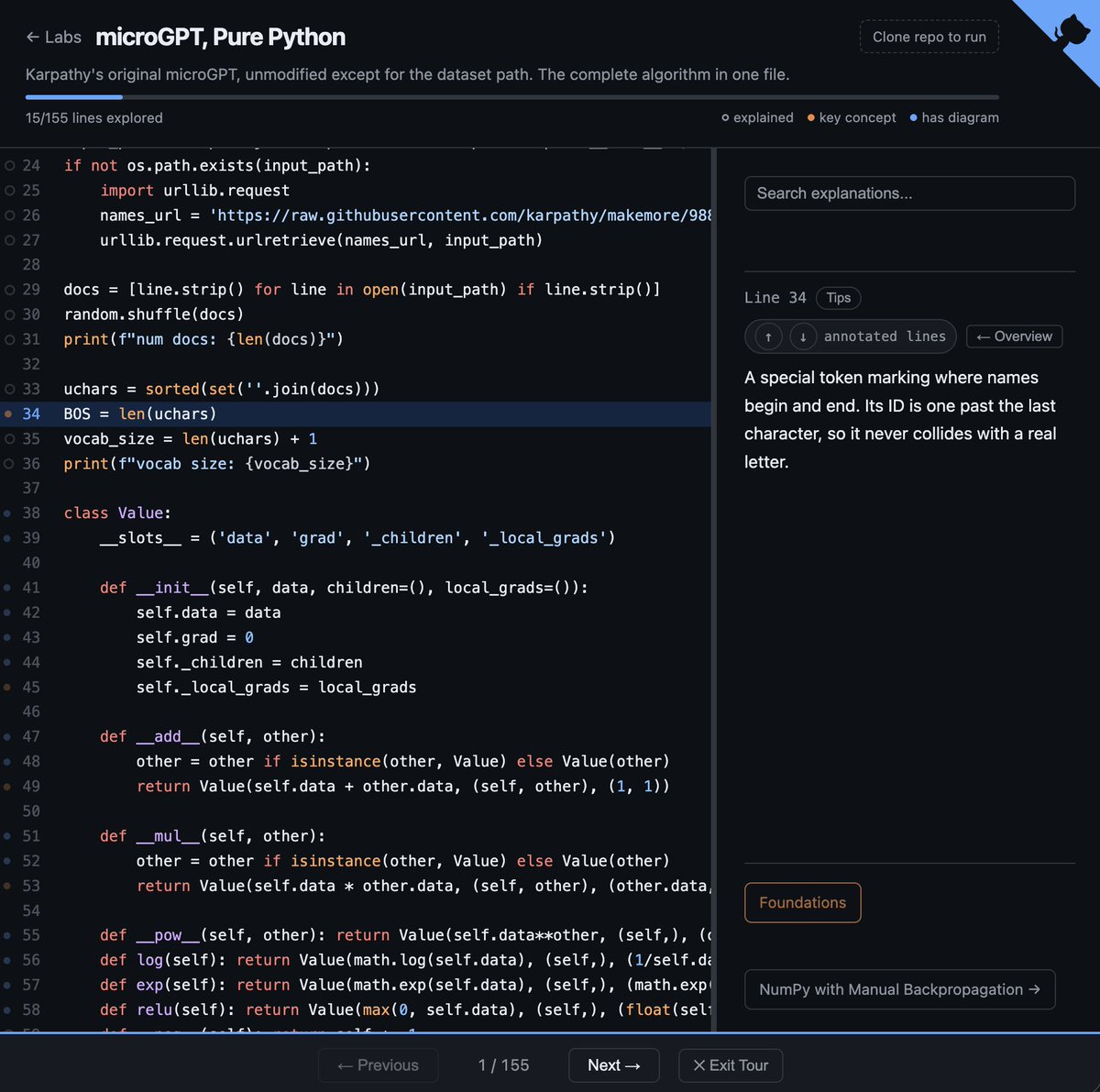
Task: Select line 38 diagram dot
Action: pos(7,513)
